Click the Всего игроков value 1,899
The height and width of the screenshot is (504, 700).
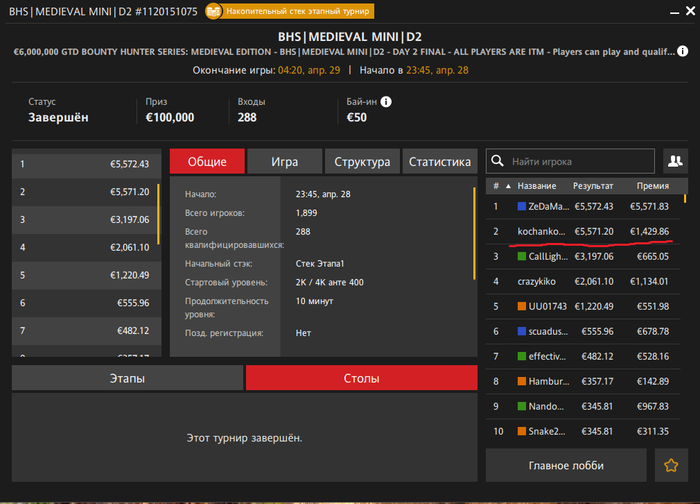point(306,213)
